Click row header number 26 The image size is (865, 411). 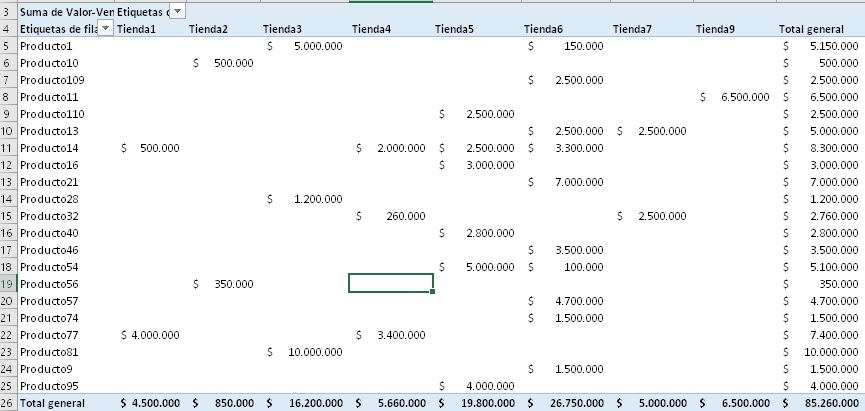click(8, 403)
